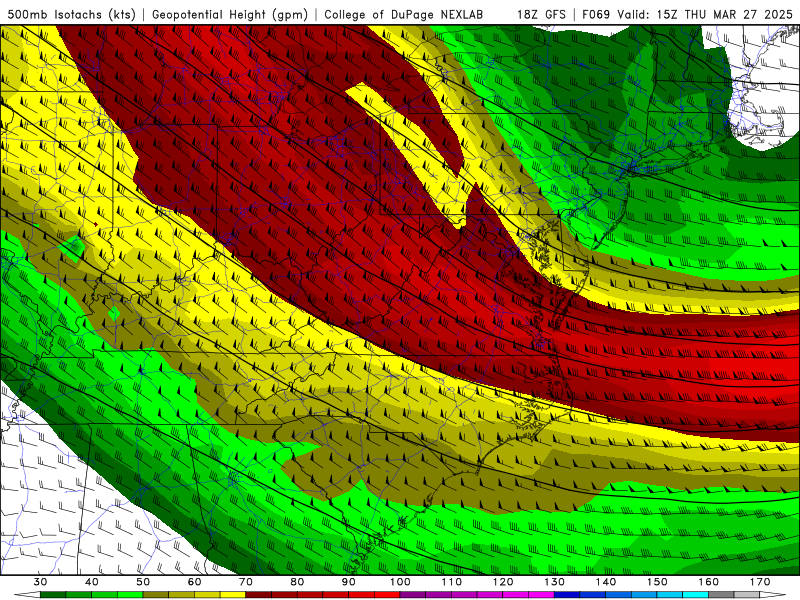Click the 140 label on the color scale
800x600 pixels.
606,582
